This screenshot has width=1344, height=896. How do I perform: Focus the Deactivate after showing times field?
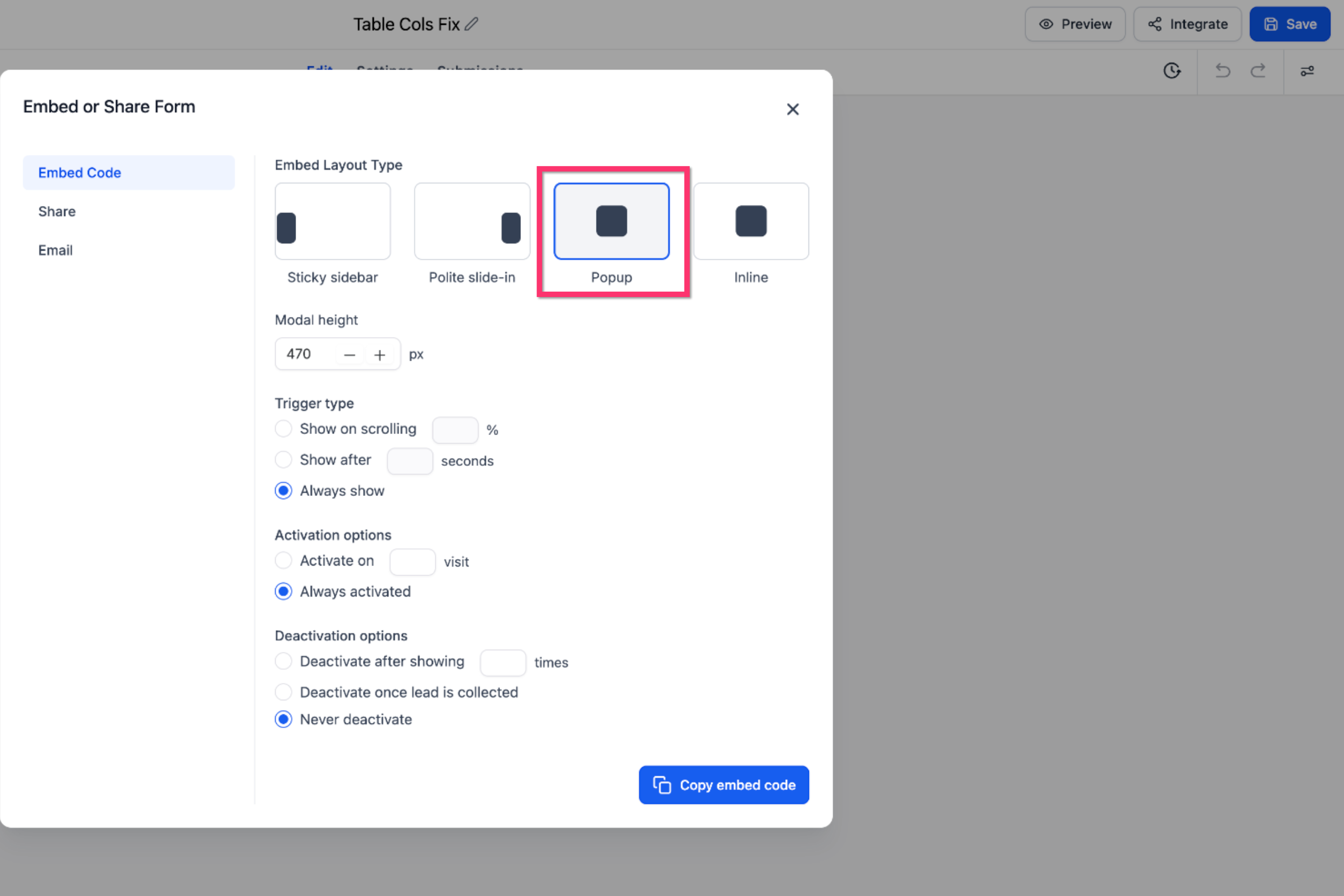pos(503,663)
